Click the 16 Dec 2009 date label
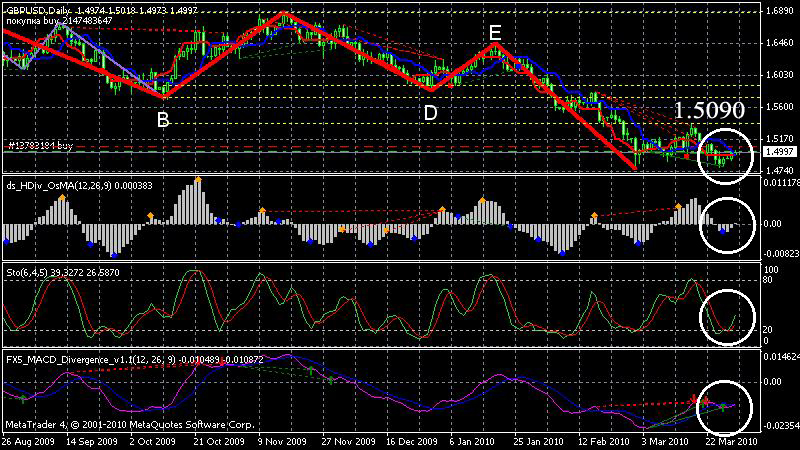The height and width of the screenshot is (450, 800). [412, 441]
